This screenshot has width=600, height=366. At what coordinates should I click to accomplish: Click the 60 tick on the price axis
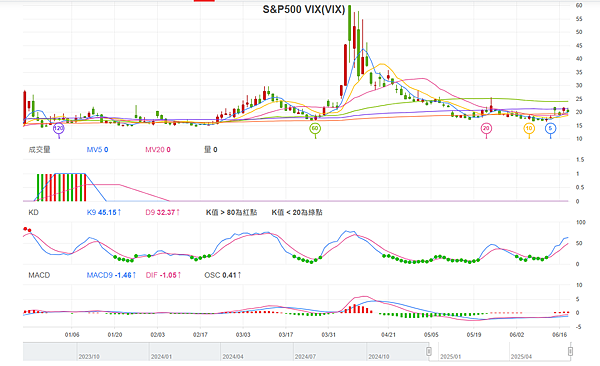pyautogui.click(x=579, y=5)
